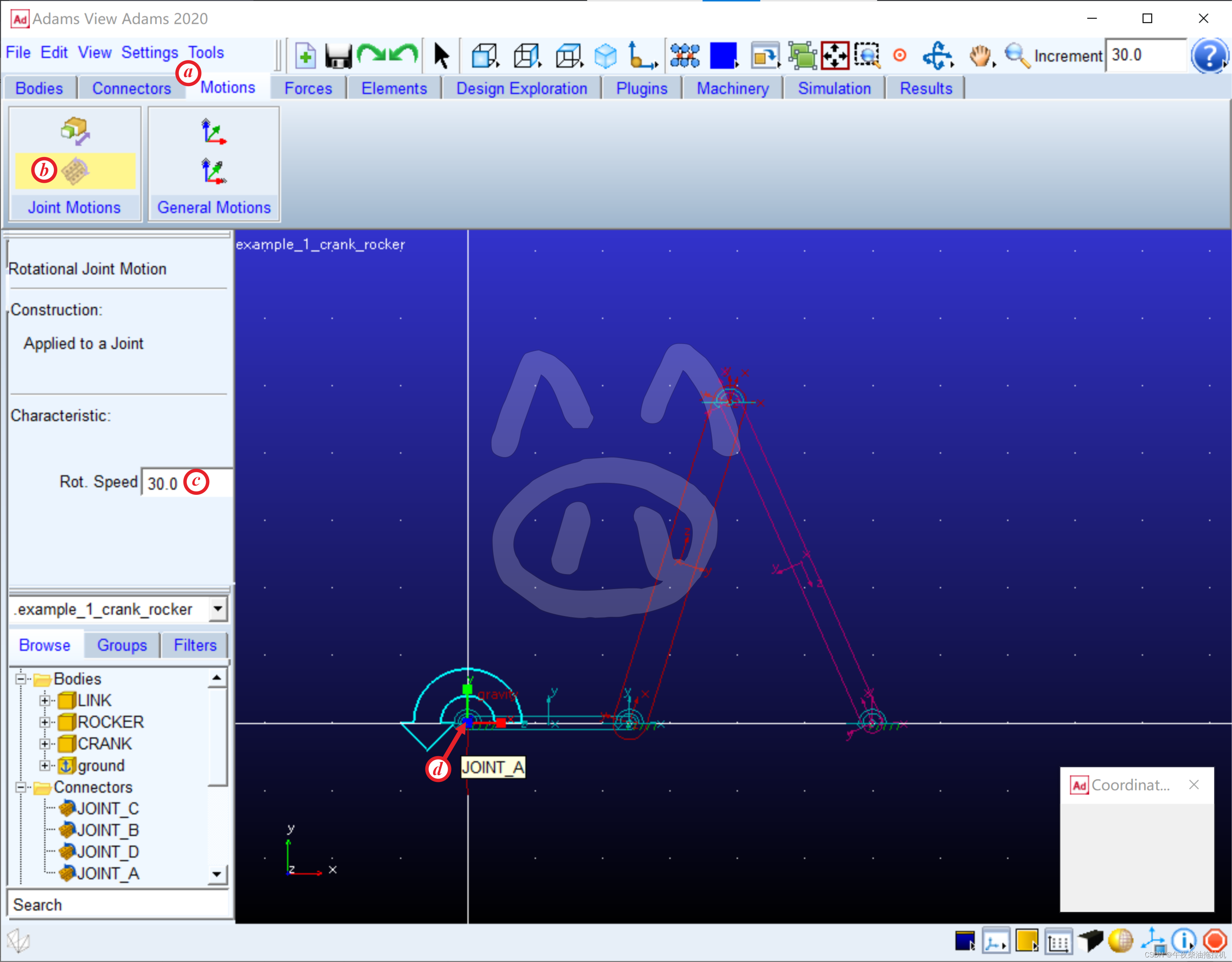This screenshot has width=1232, height=962.
Task: Select the hand pan view tool
Action: pyautogui.click(x=980, y=56)
